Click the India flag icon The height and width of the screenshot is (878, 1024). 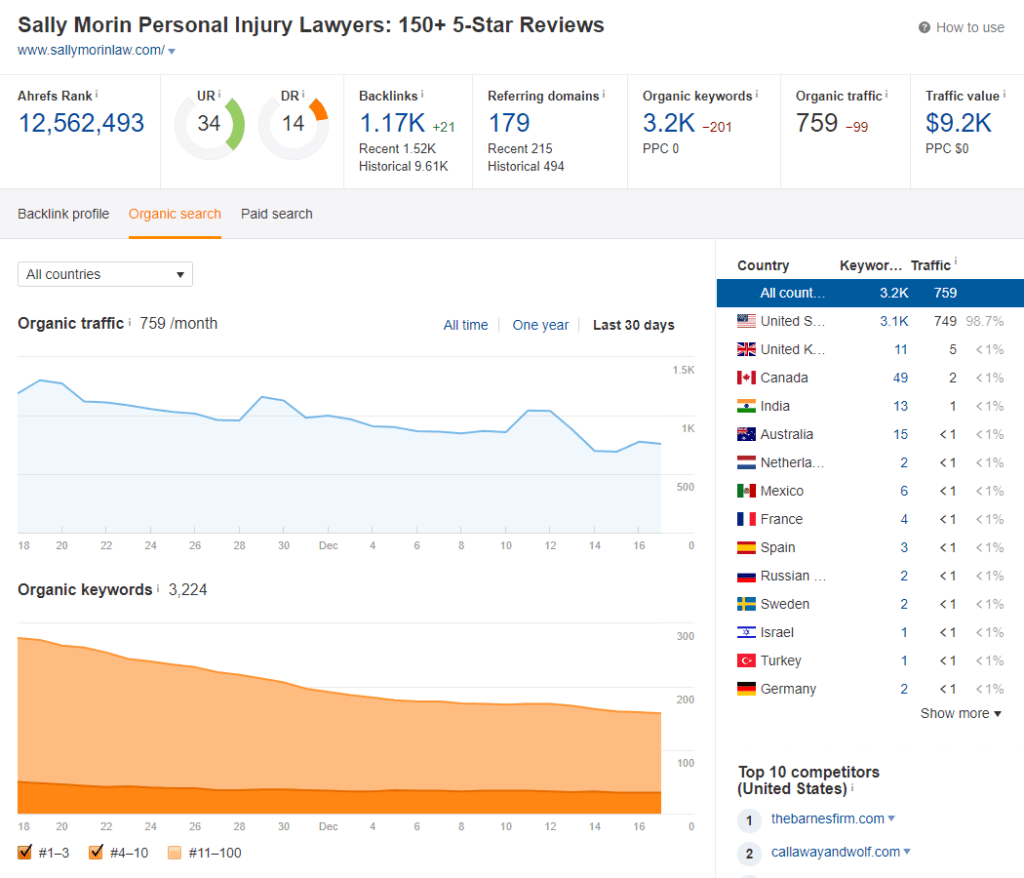(746, 406)
